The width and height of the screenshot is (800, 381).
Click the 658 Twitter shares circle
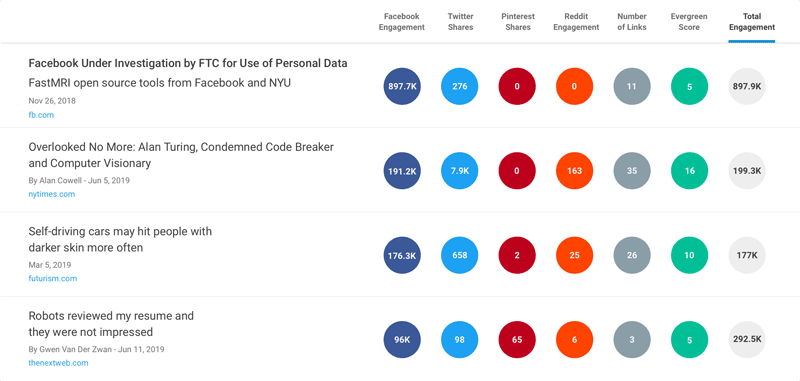[460, 255]
